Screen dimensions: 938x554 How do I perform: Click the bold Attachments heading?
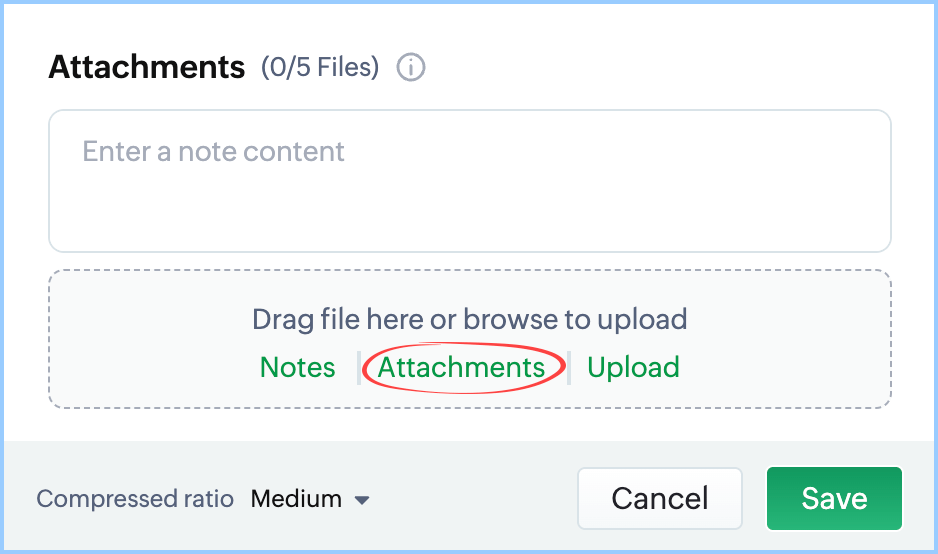147,67
